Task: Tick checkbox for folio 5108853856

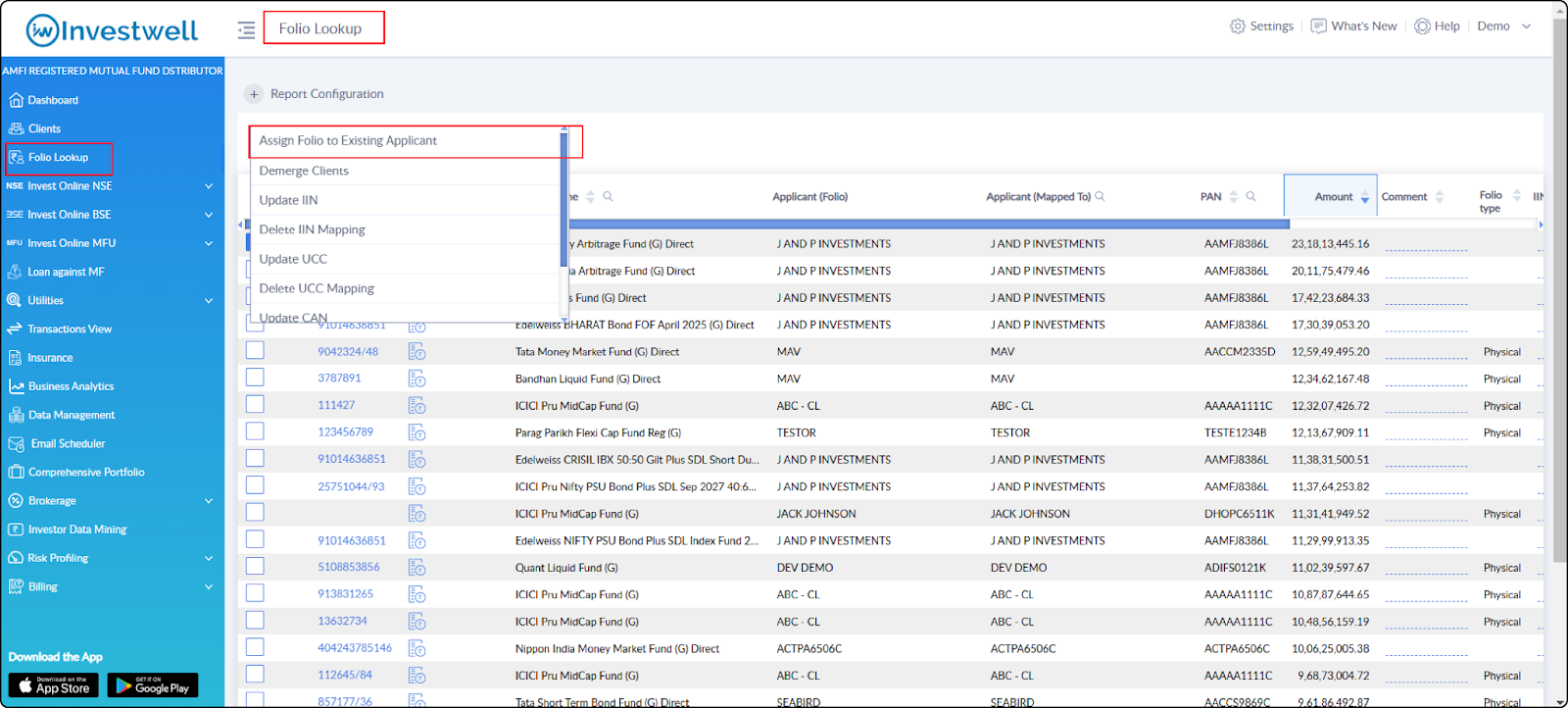Action: pos(255,566)
